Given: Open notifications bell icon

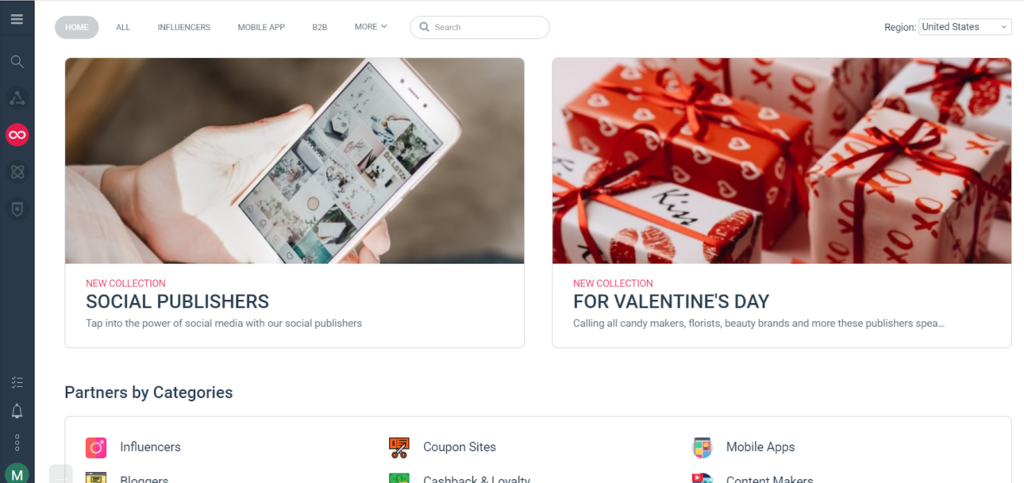Looking at the screenshot, I should 17,411.
